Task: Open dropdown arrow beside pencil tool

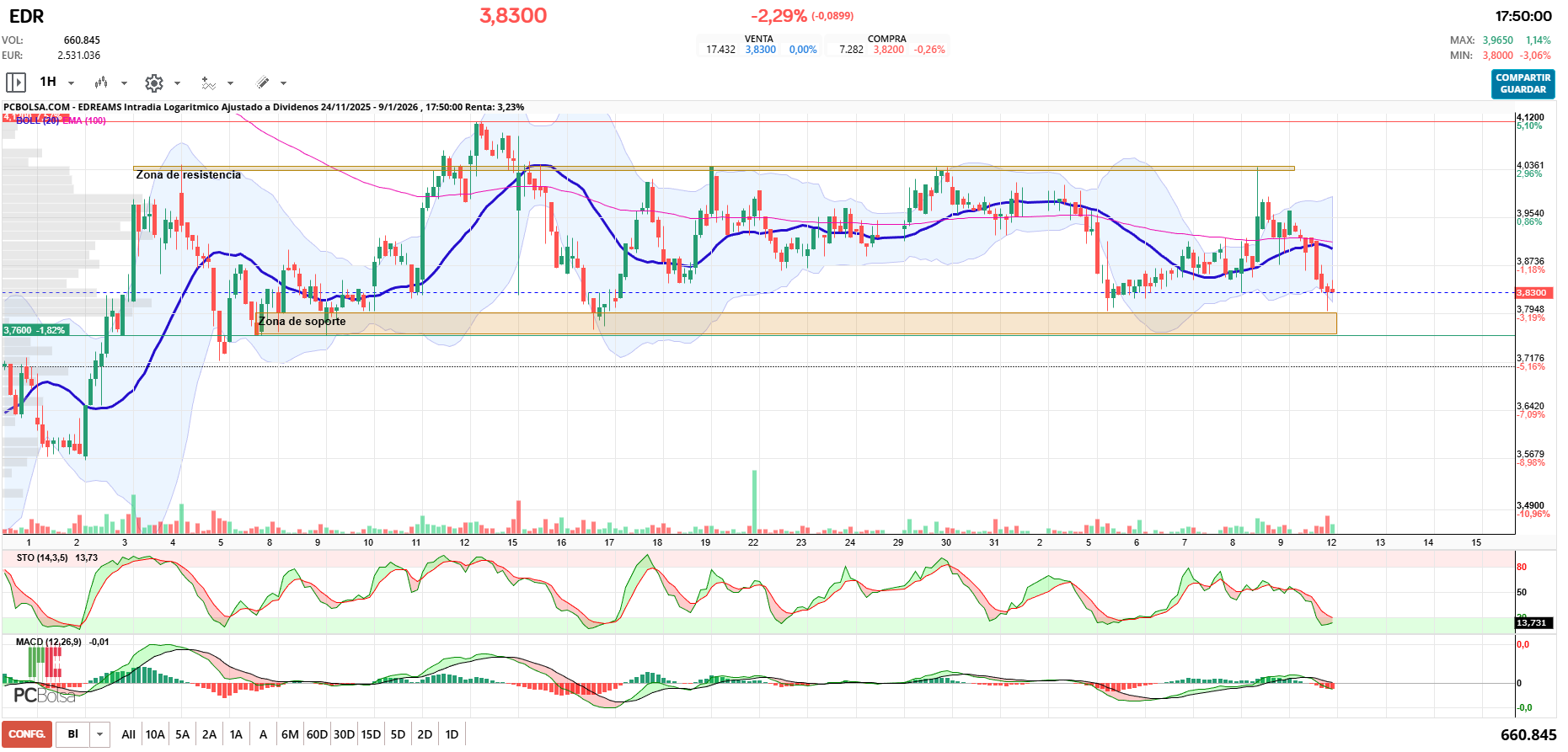Action: 283,83
